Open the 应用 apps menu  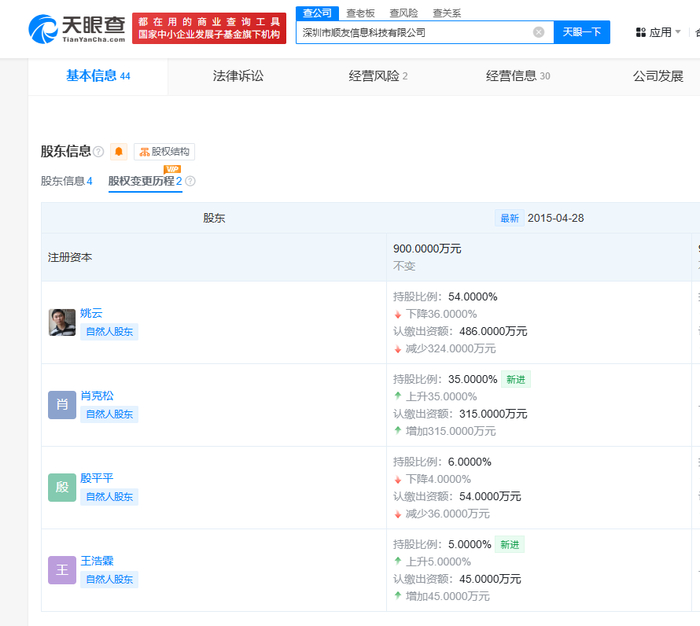pos(655,32)
